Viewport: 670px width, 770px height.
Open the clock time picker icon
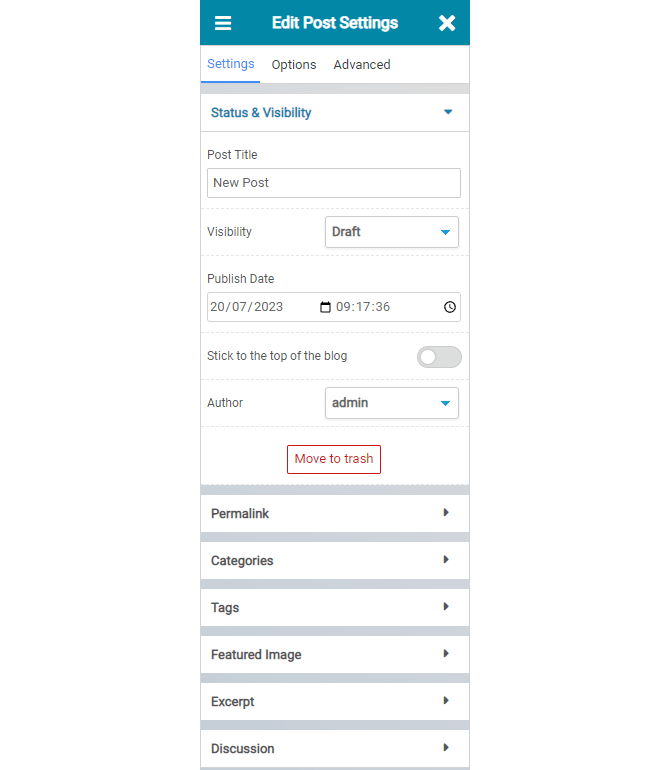click(450, 307)
